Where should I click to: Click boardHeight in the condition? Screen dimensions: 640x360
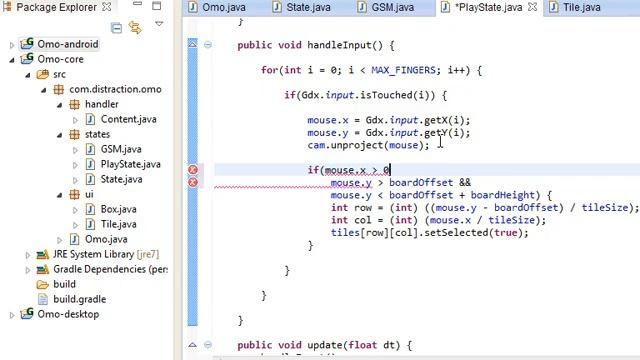[x=502, y=195]
